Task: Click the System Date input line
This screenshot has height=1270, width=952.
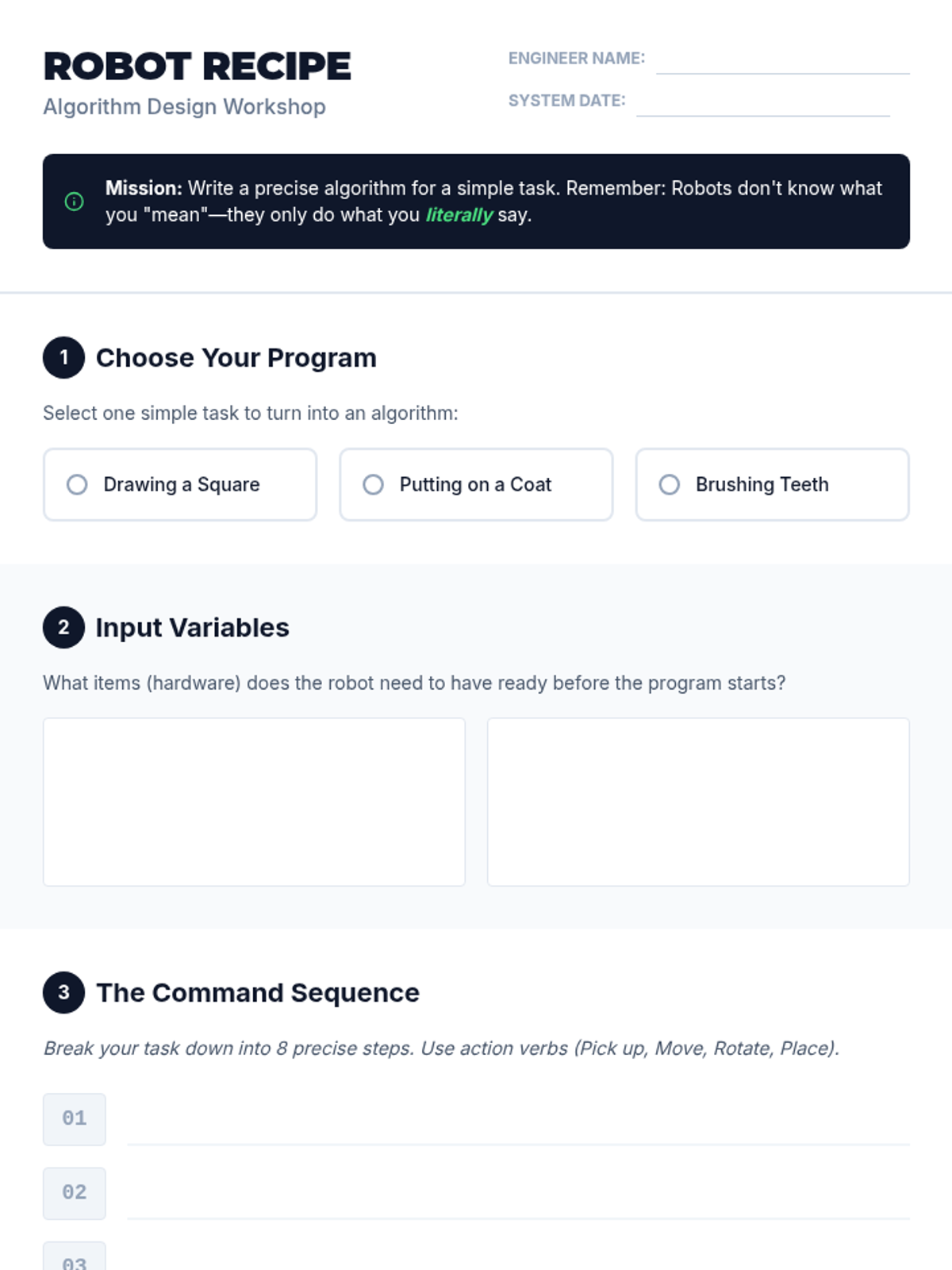Action: pyautogui.click(x=763, y=102)
